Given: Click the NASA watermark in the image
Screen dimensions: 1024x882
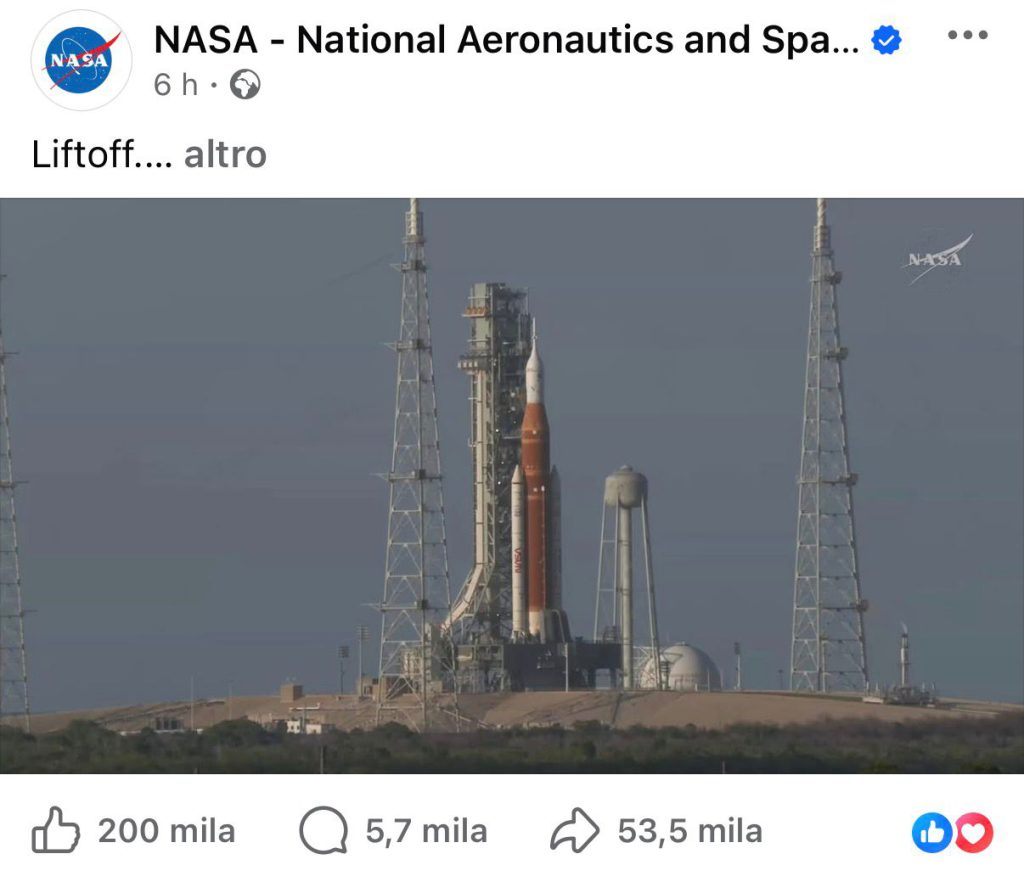Looking at the screenshot, I should (936, 260).
